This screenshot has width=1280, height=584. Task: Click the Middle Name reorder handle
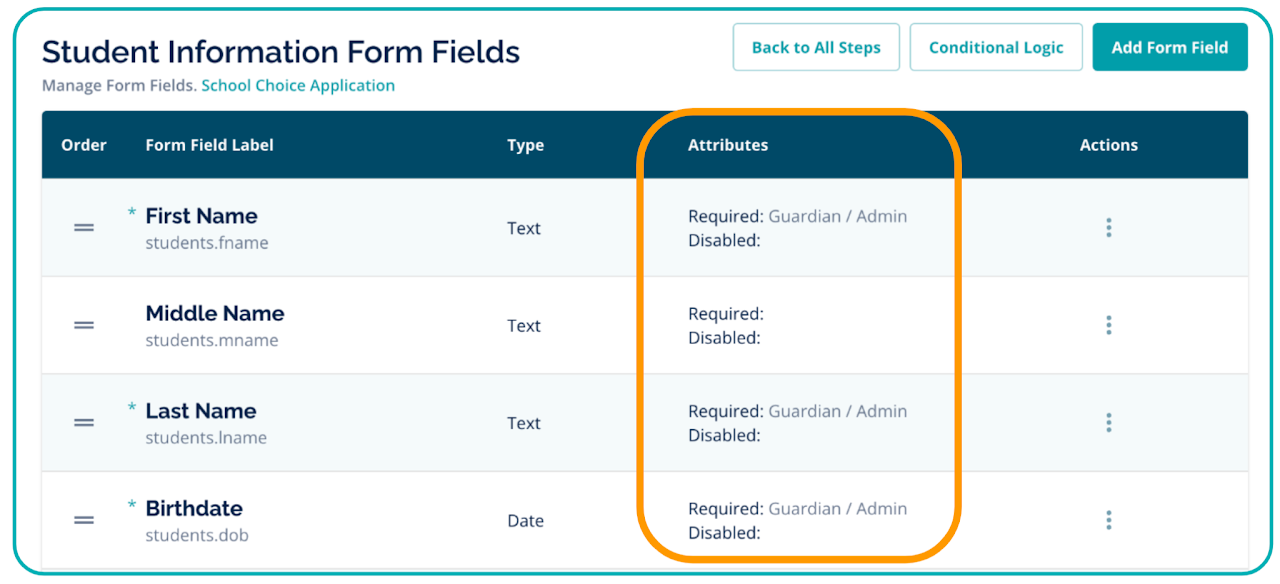pos(84,326)
